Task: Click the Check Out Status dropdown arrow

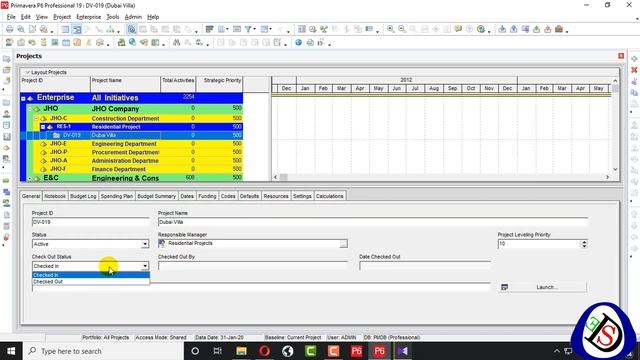Action: pyautogui.click(x=145, y=266)
